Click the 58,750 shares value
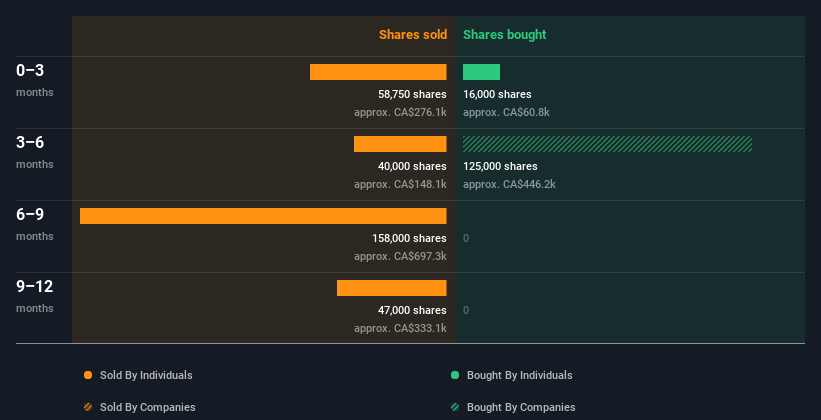The height and width of the screenshot is (420, 821). (412, 94)
